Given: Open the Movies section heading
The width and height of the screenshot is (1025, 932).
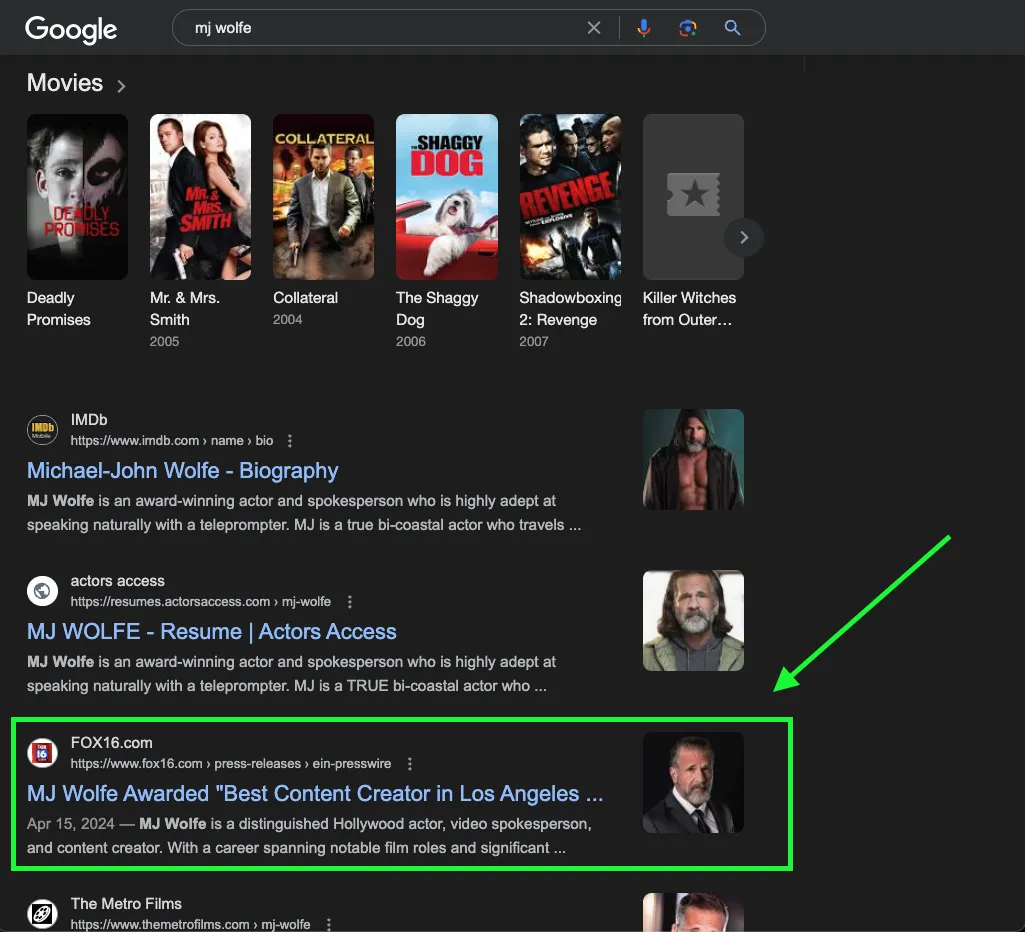Looking at the screenshot, I should (x=65, y=83).
